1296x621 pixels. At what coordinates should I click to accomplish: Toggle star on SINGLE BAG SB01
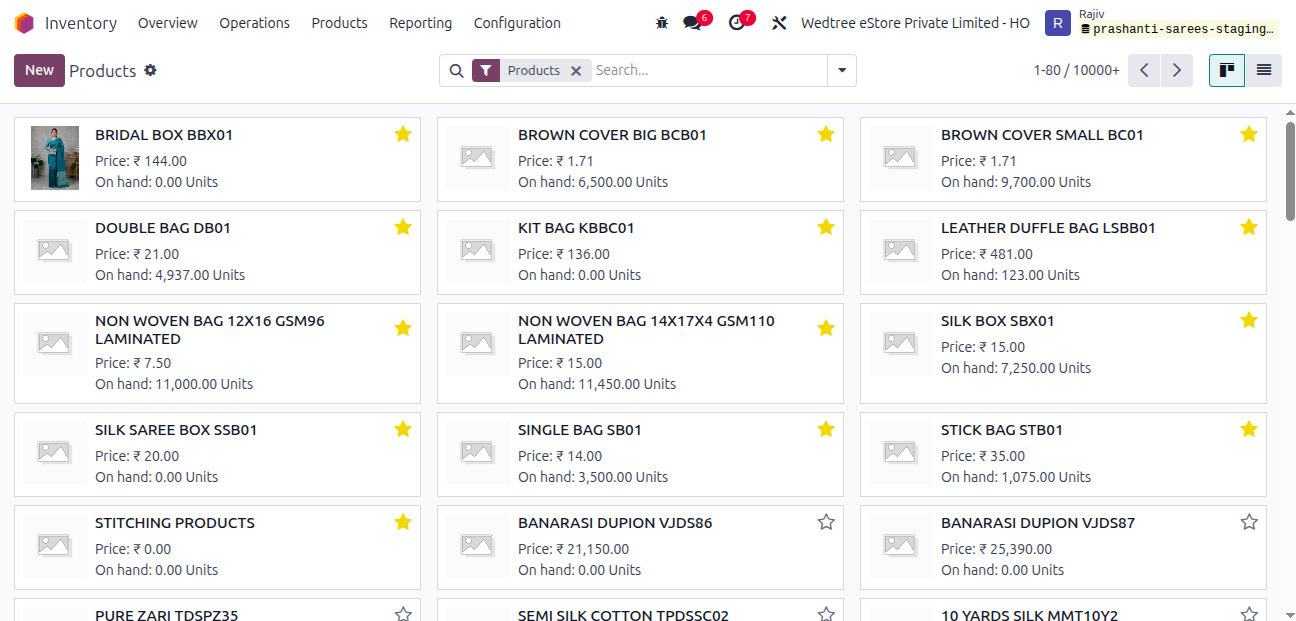826,429
